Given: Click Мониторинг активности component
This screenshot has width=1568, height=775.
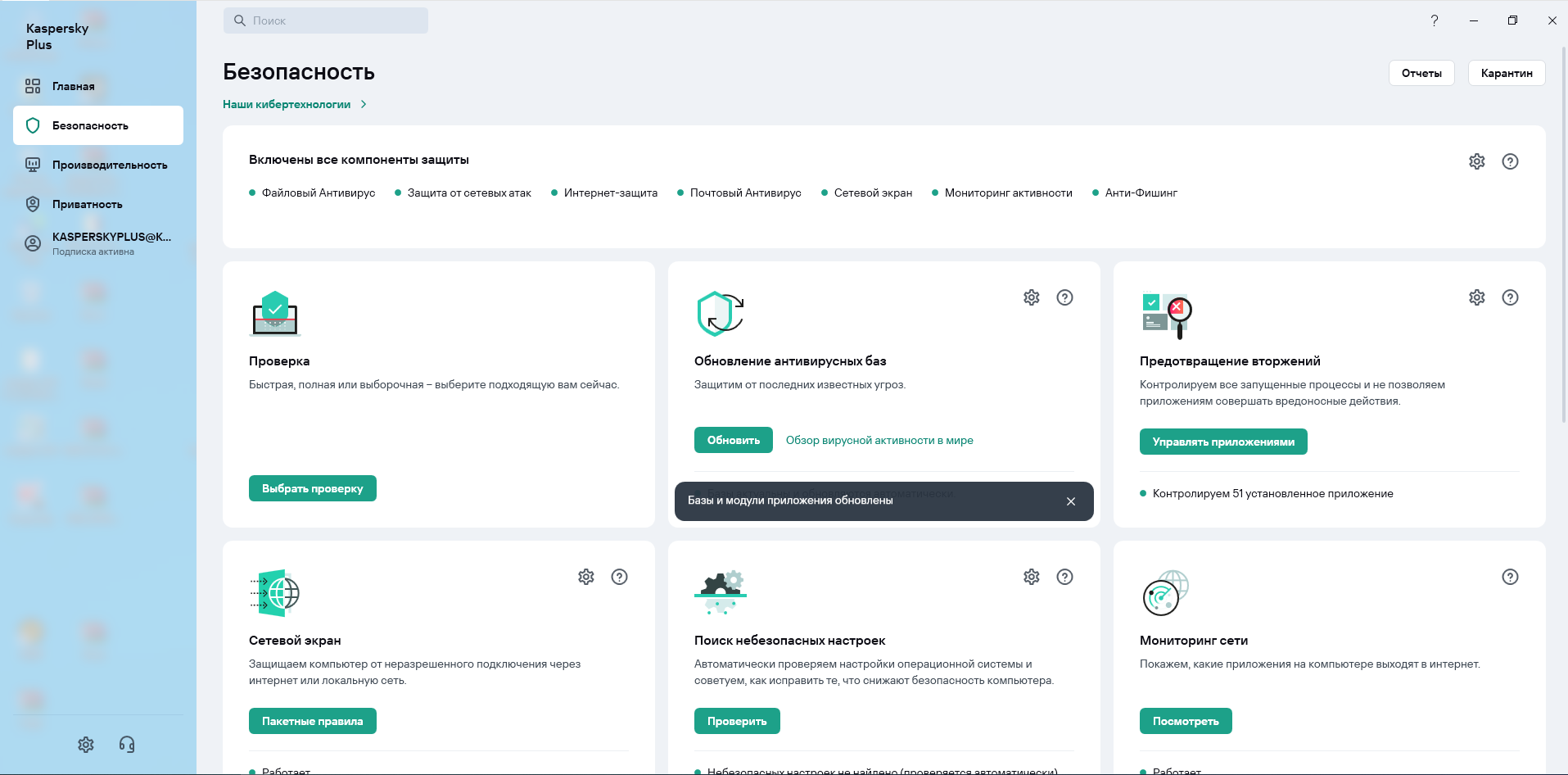Looking at the screenshot, I should 1002,193.
